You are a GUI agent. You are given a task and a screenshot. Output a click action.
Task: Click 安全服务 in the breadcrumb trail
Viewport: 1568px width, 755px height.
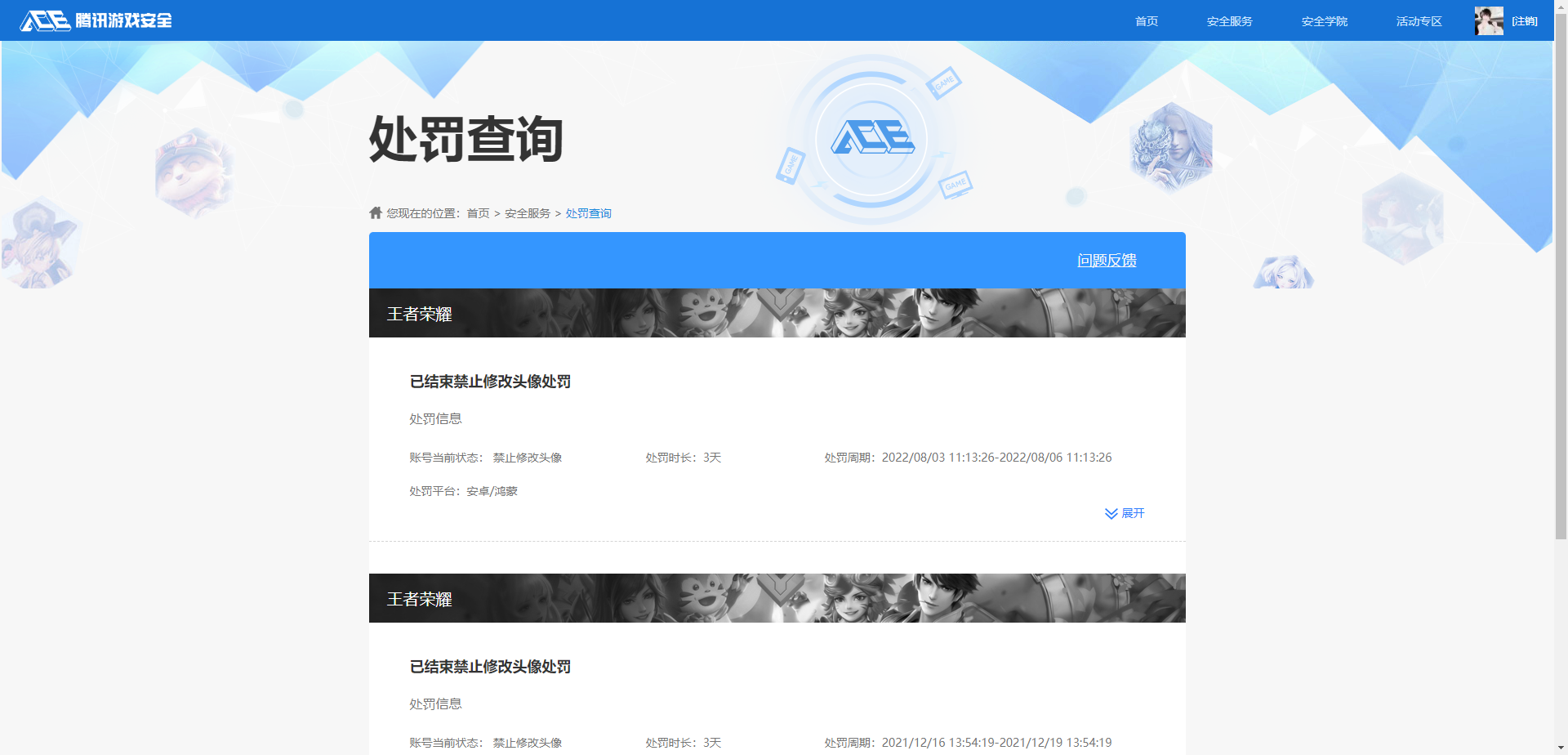[527, 213]
